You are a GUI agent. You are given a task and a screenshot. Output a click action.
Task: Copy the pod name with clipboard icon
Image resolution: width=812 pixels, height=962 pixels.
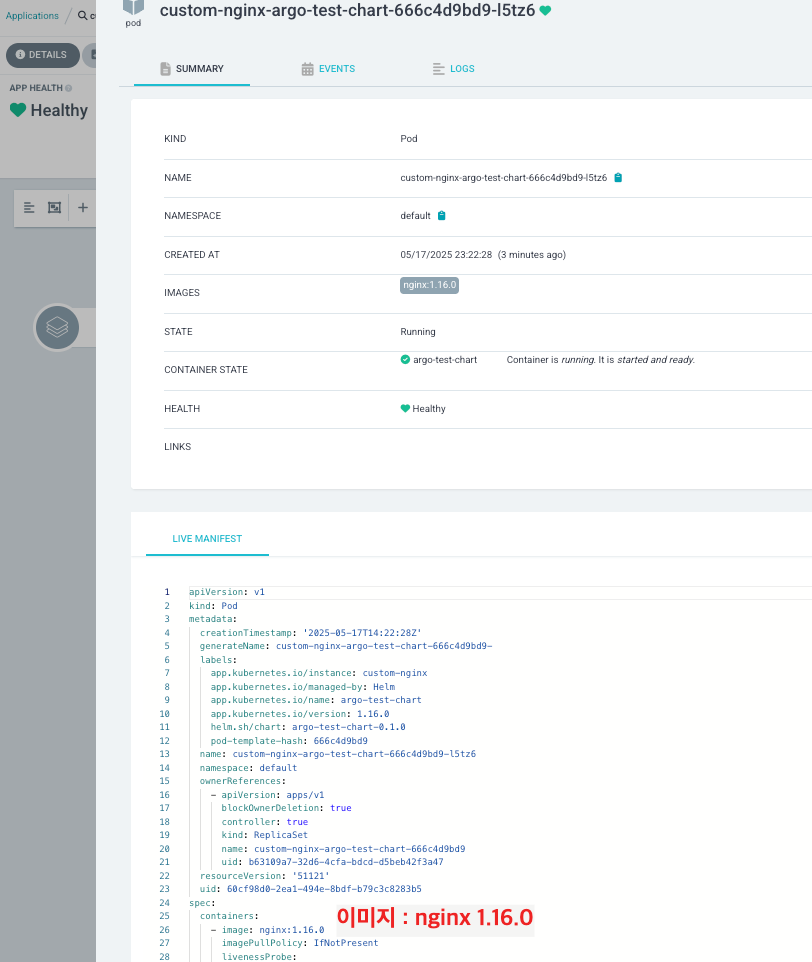coord(618,177)
